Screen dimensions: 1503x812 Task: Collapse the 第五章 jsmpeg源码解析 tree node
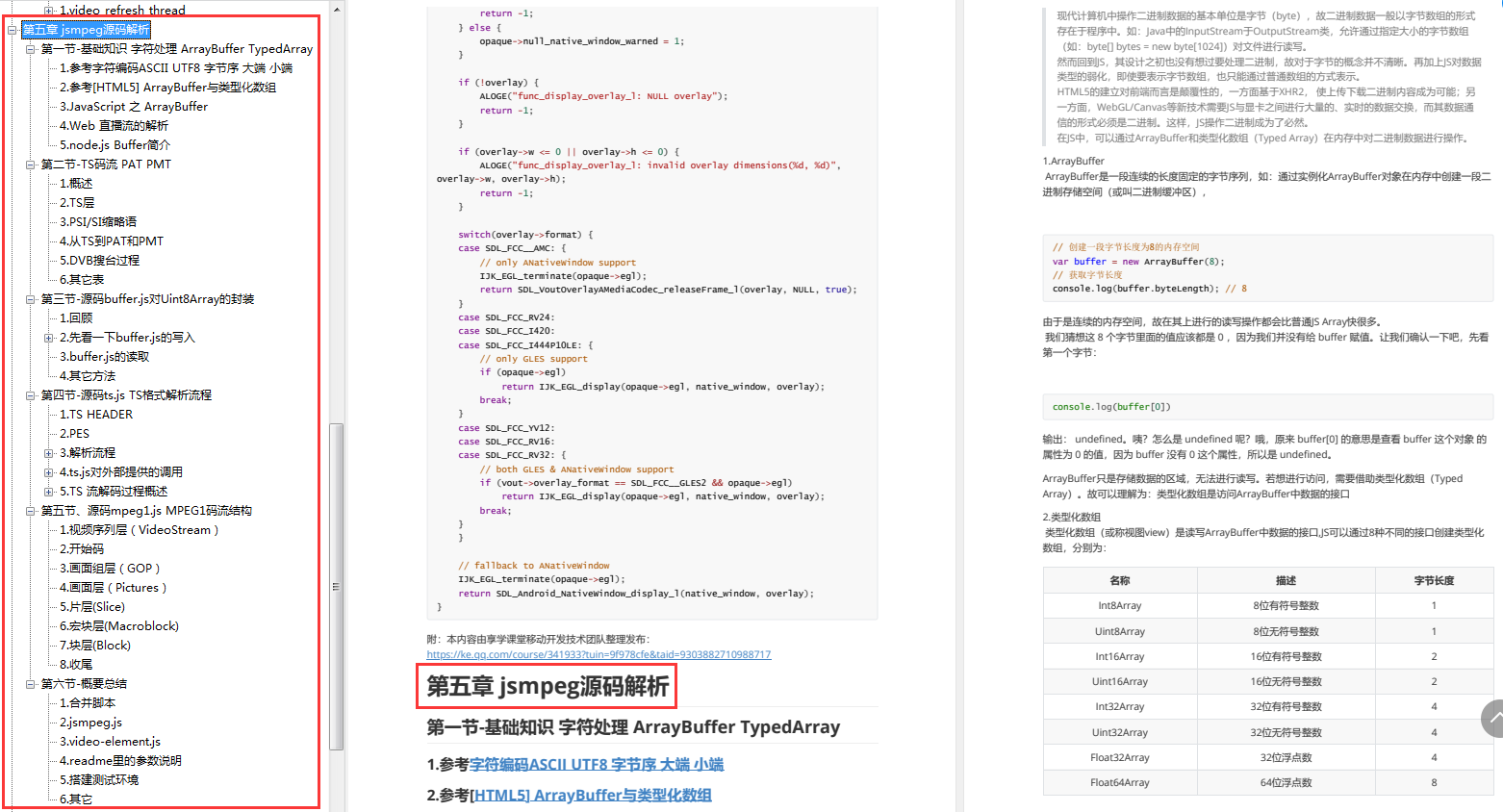[x=12, y=30]
